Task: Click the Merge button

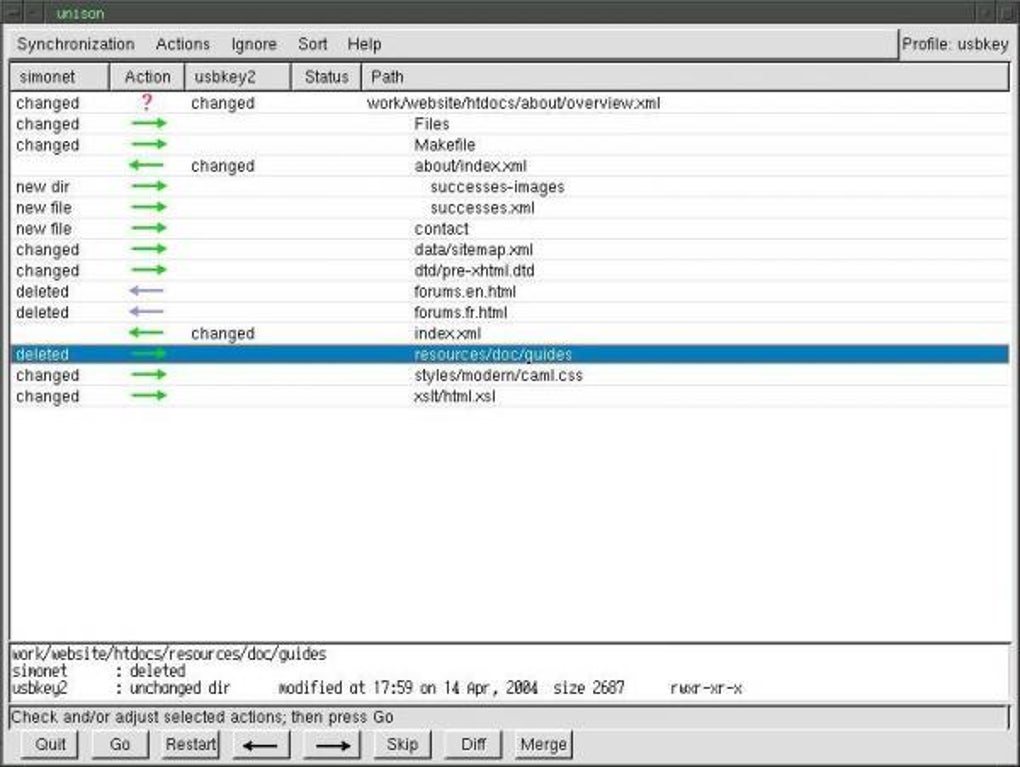Action: 543,744
